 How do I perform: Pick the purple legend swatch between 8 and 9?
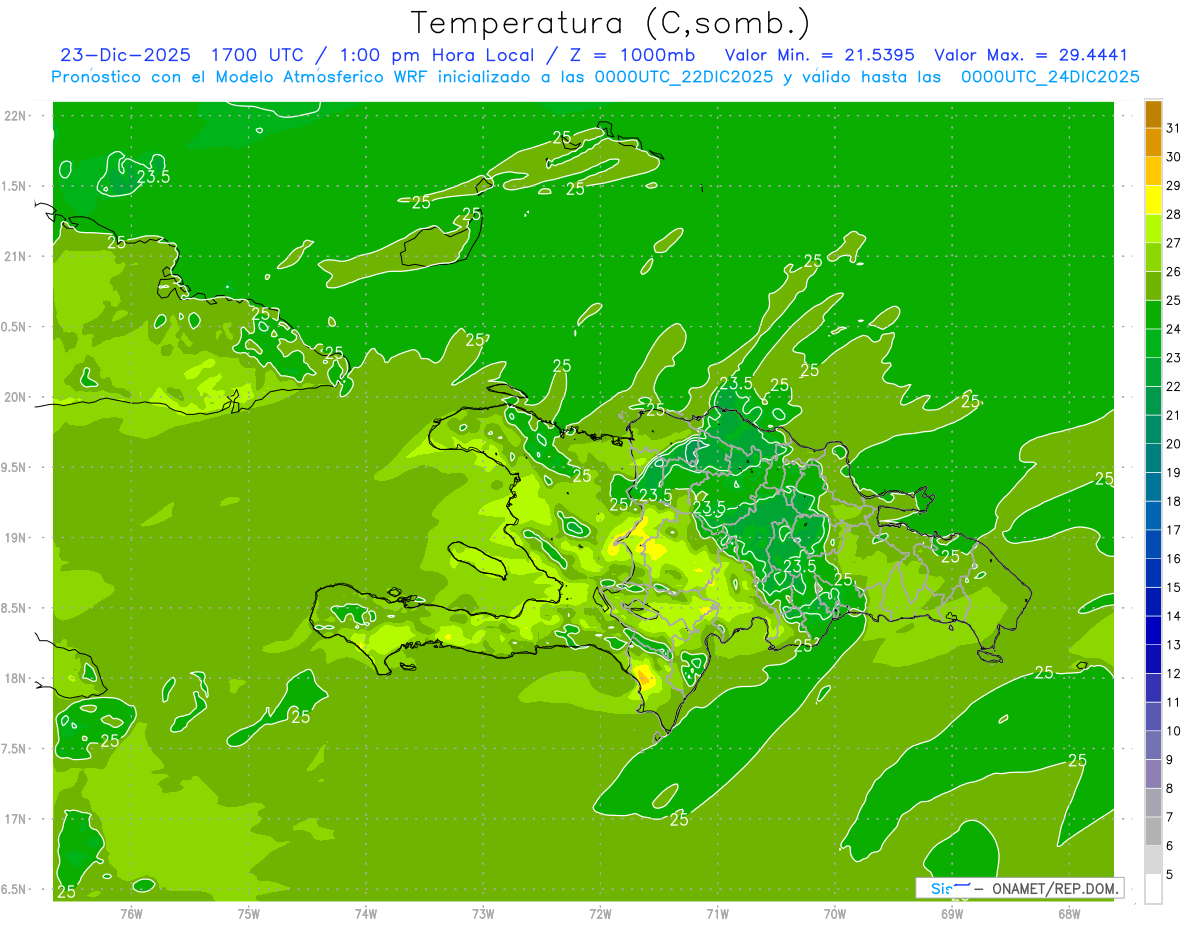1153,774
